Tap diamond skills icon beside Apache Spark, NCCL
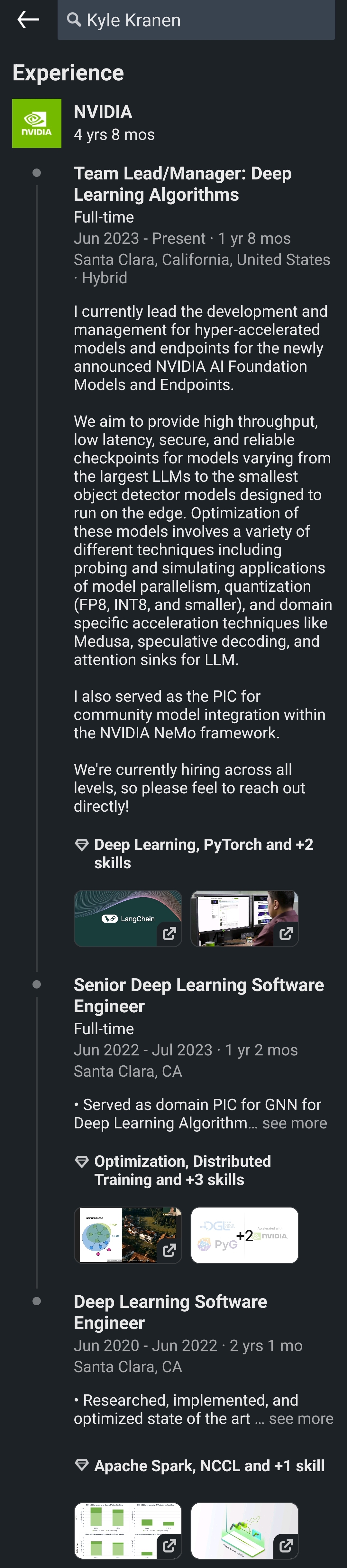347x1568 pixels. [x=82, y=1465]
